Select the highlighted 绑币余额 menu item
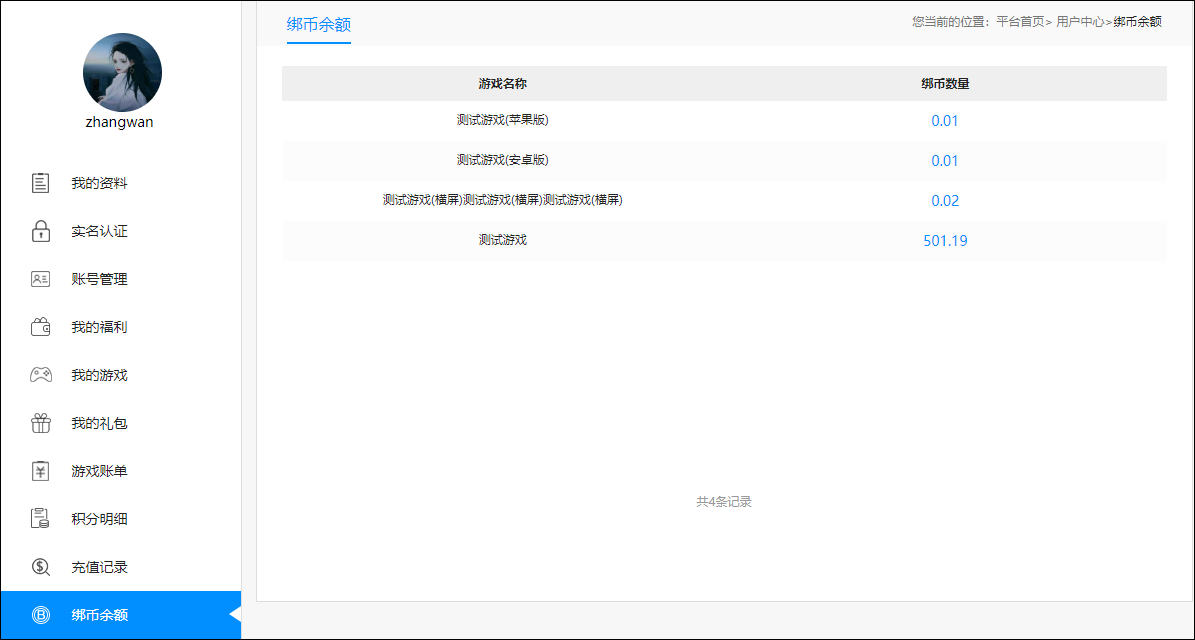The width and height of the screenshot is (1195, 640). tap(120, 615)
